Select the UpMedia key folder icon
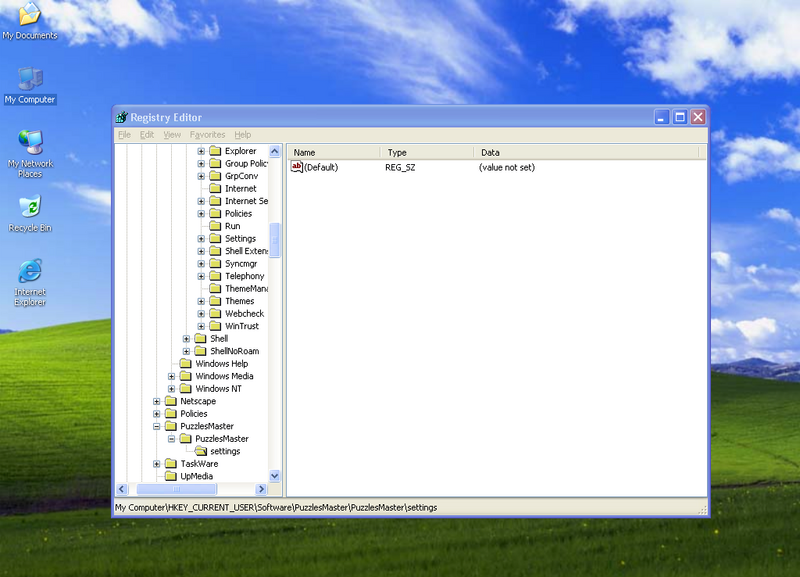The height and width of the screenshot is (577, 800). point(170,476)
